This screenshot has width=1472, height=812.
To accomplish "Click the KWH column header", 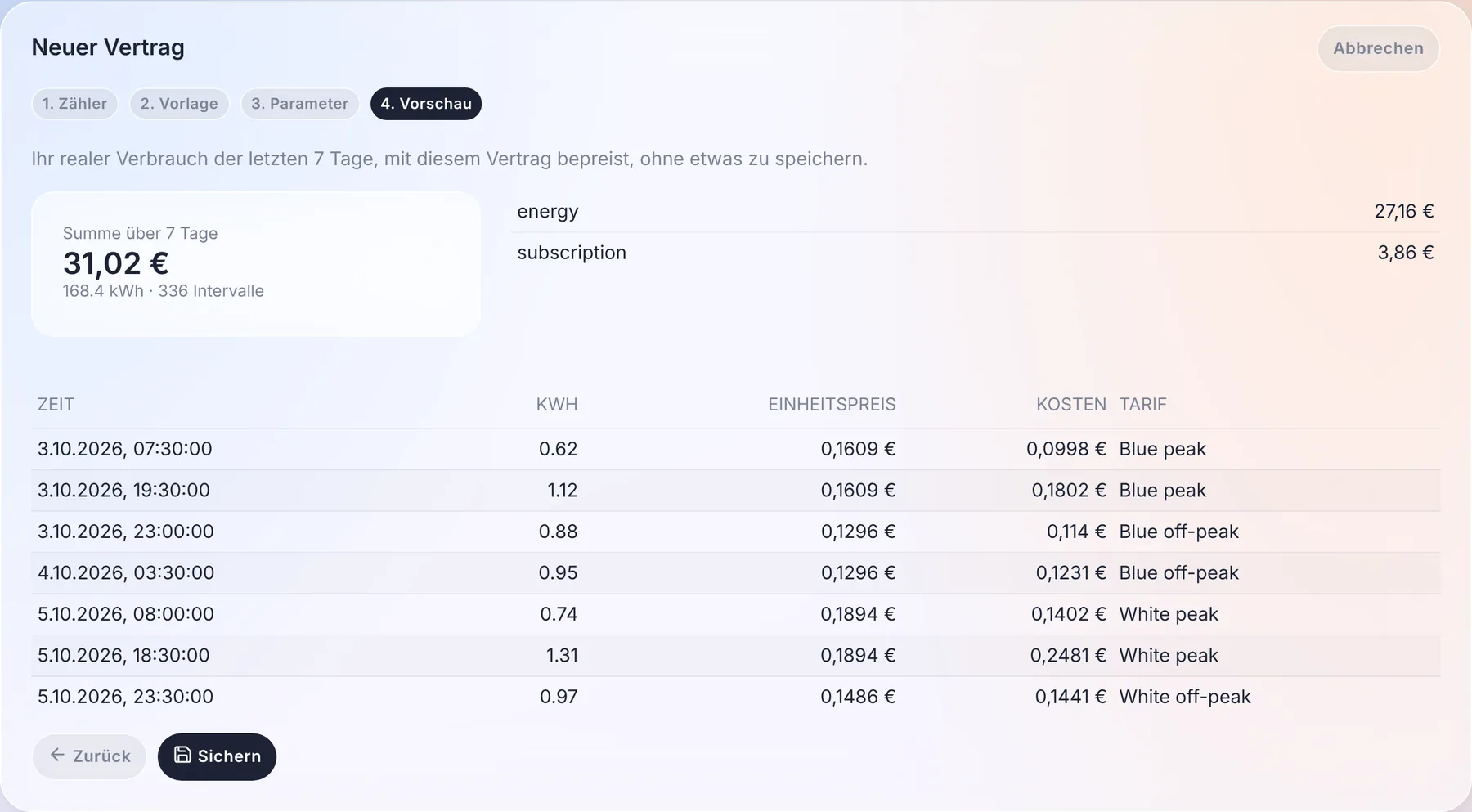I will pos(557,404).
